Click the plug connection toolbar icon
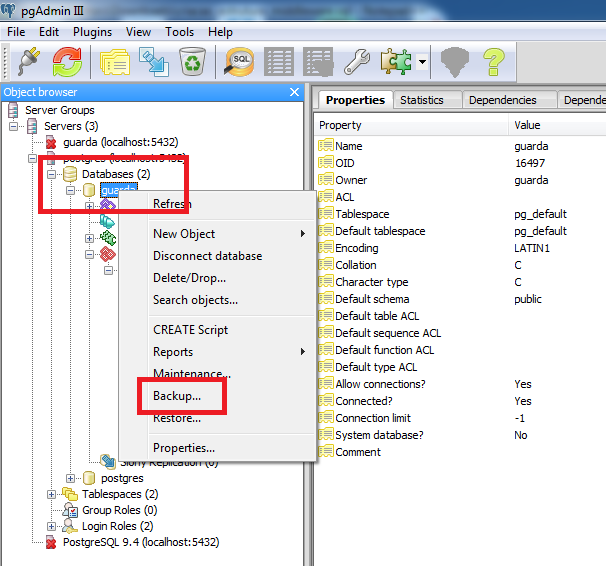The width and height of the screenshot is (606, 566). (x=29, y=62)
